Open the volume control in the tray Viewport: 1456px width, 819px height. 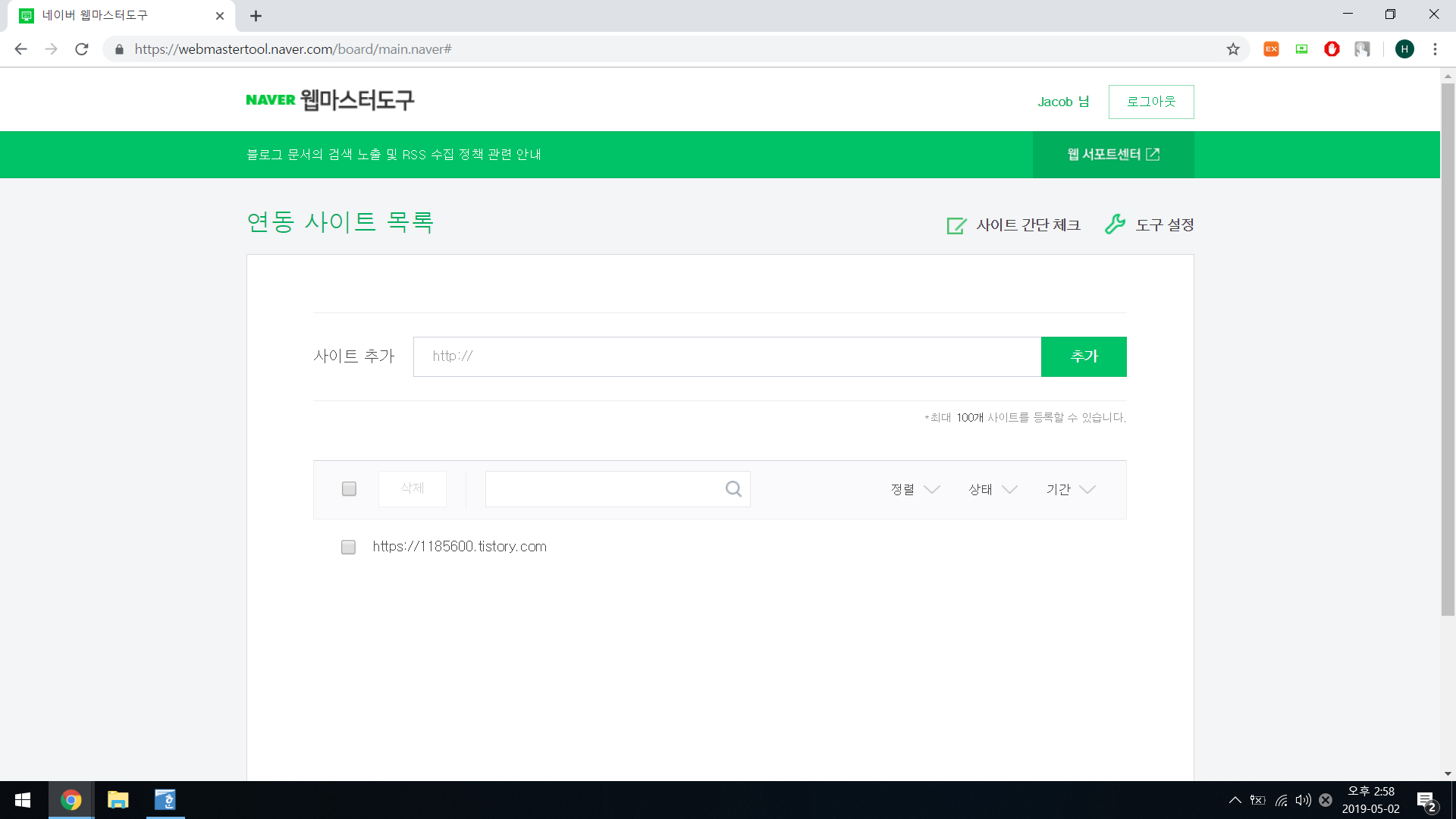click(1303, 800)
